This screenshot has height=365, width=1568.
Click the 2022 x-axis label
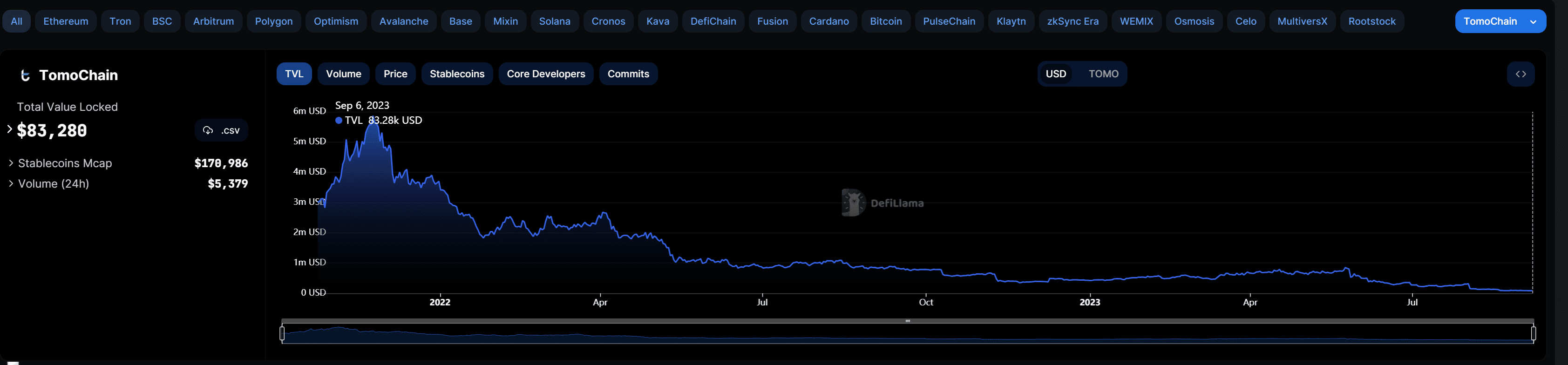[x=440, y=302]
